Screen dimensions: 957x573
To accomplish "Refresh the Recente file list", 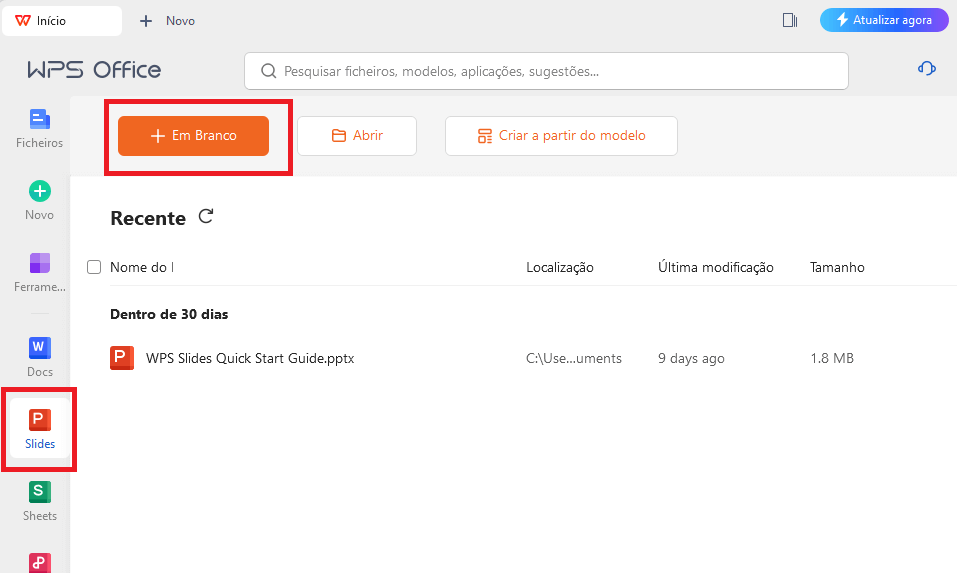I will tap(206, 216).
